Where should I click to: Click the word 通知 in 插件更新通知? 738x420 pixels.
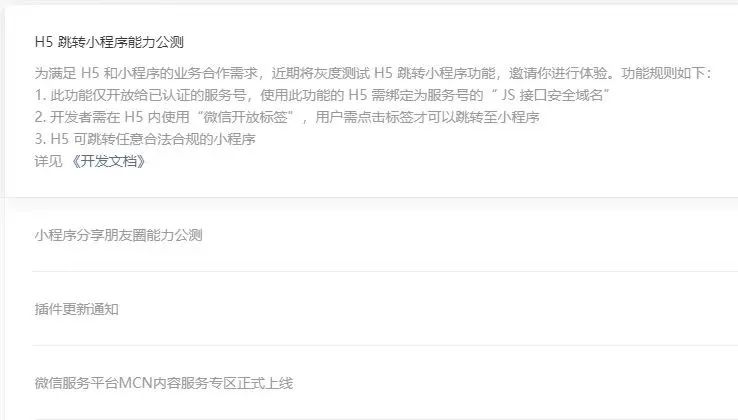[104, 309]
